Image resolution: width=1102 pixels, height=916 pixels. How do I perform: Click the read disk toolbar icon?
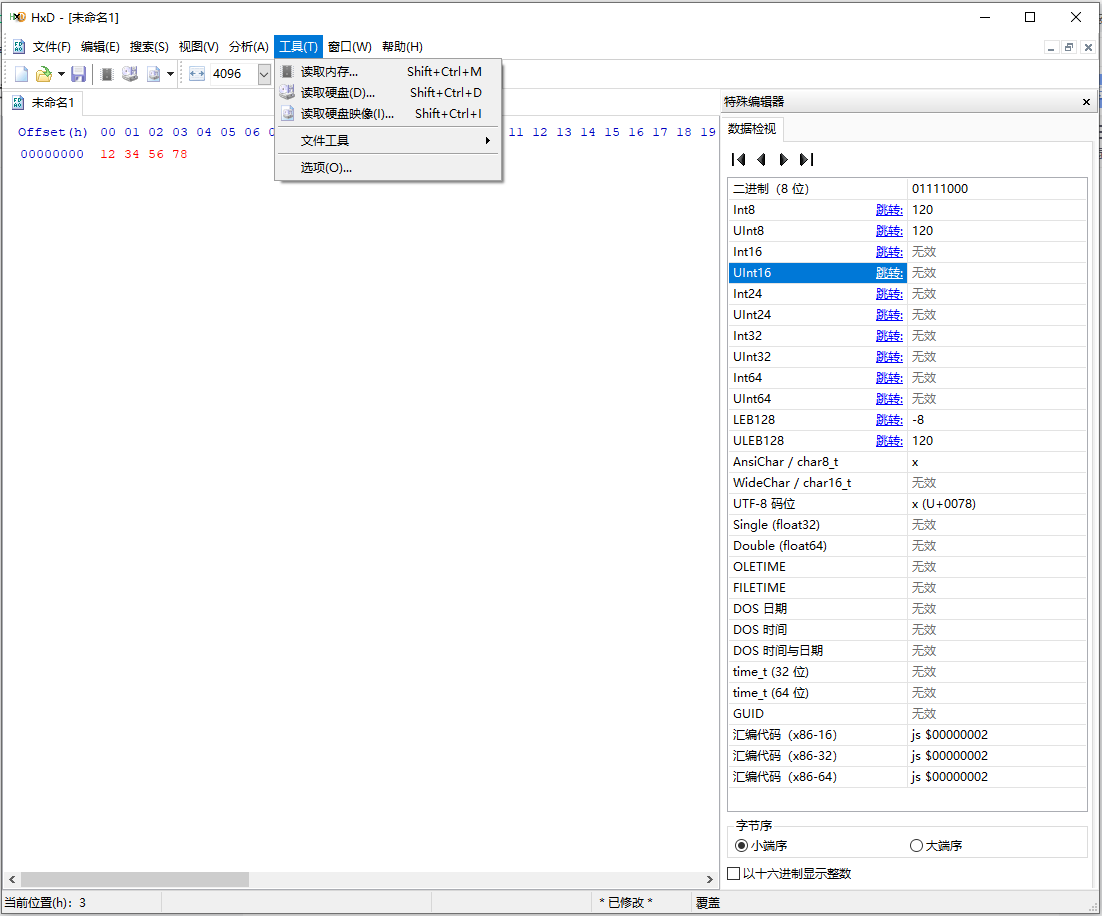pyautogui.click(x=130, y=73)
